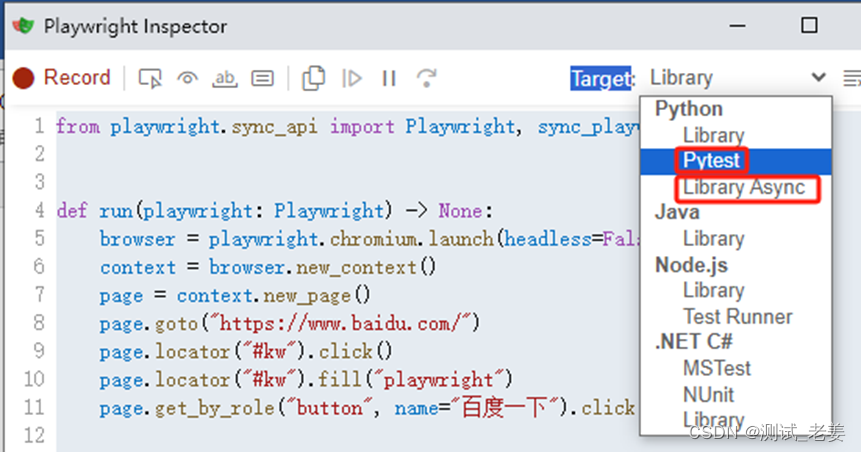Screen dimensions: 861x452
Task: Click the Resume play icon
Action: pos(351,79)
